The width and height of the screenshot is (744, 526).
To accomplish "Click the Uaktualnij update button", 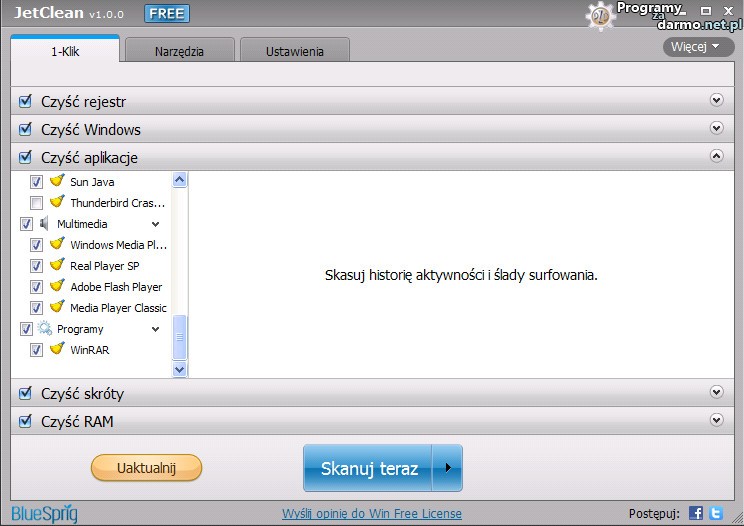I will pos(146,468).
